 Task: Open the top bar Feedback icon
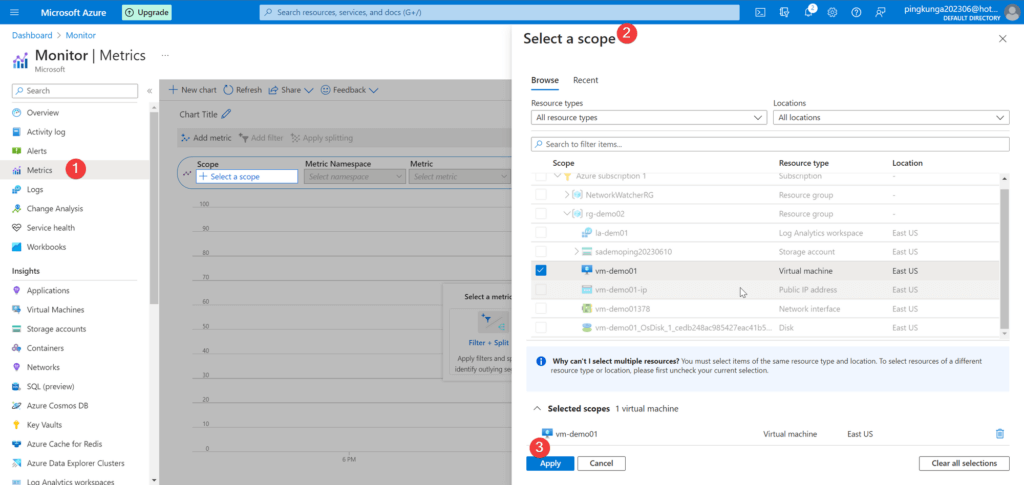pyautogui.click(x=880, y=12)
